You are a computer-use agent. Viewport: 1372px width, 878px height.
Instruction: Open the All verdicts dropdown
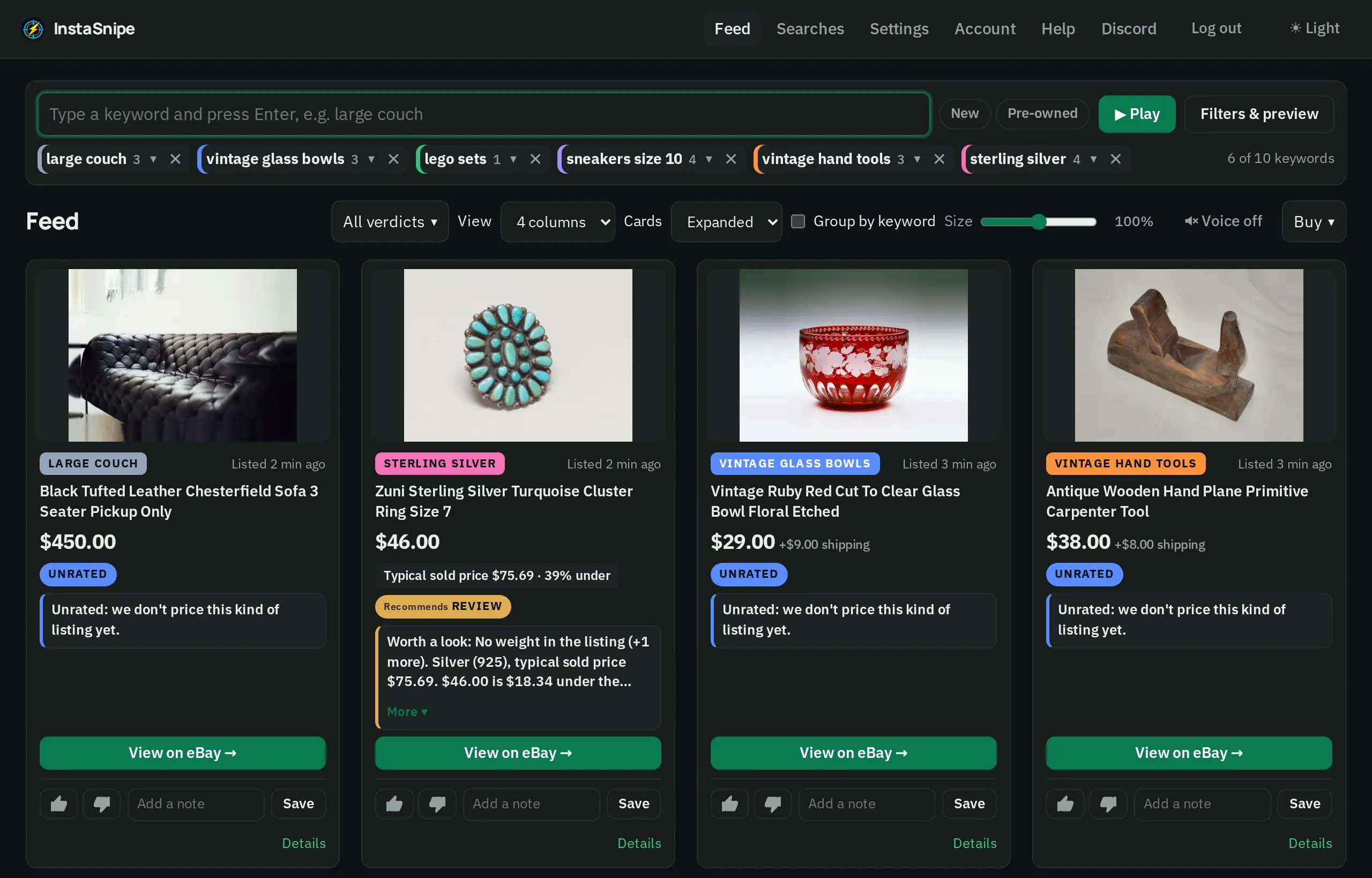390,222
